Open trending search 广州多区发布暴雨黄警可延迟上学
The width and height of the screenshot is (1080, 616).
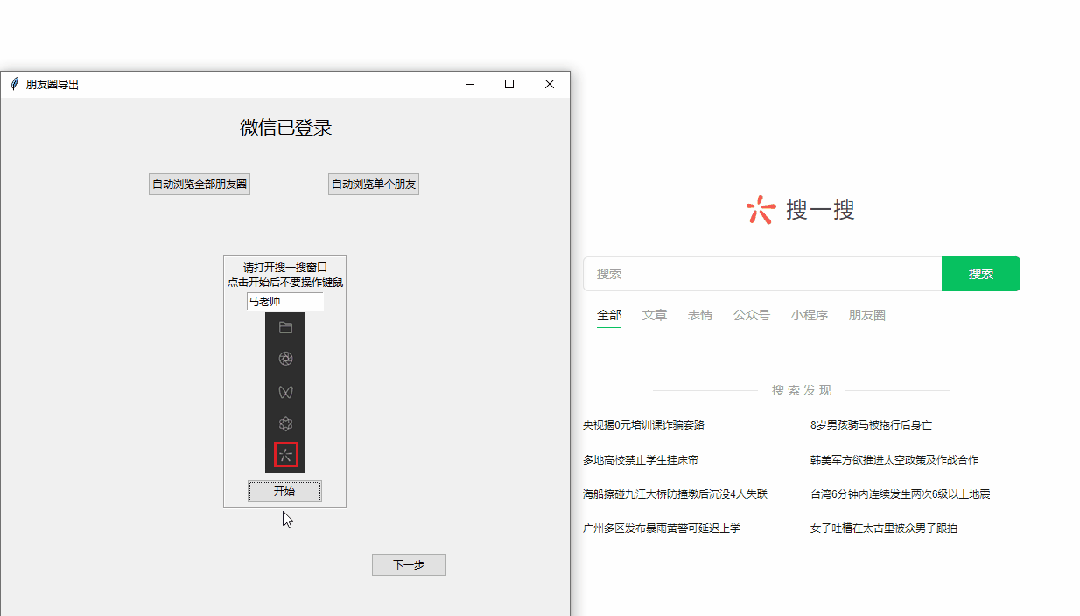[x=661, y=528]
